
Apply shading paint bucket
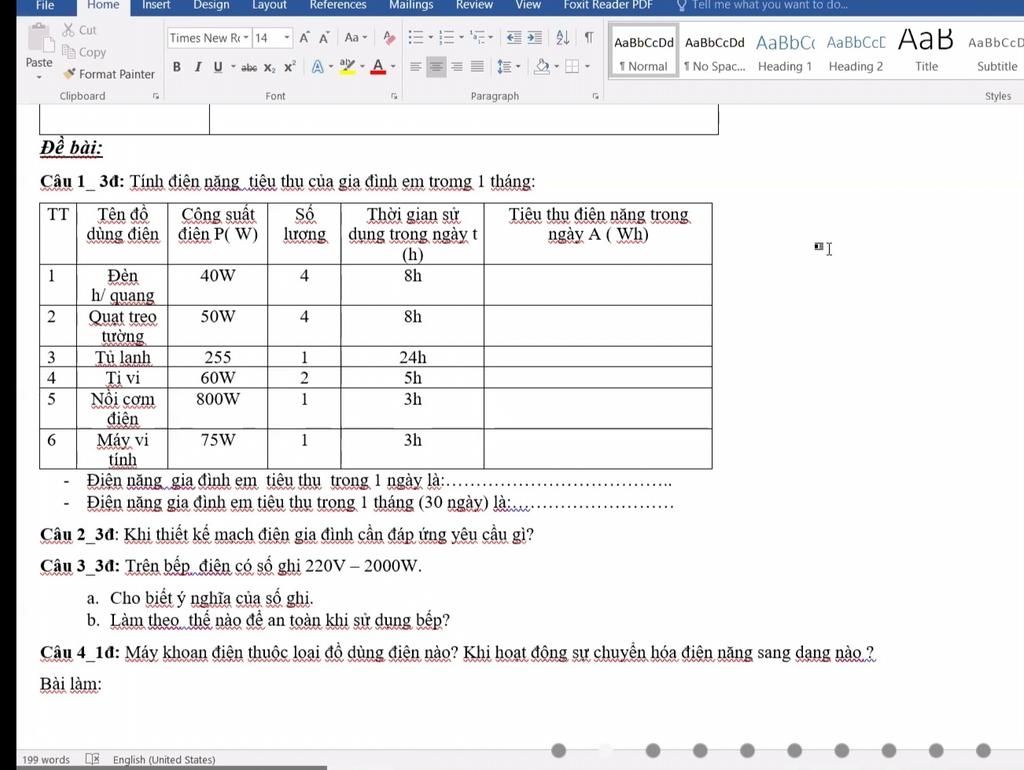tap(541, 67)
